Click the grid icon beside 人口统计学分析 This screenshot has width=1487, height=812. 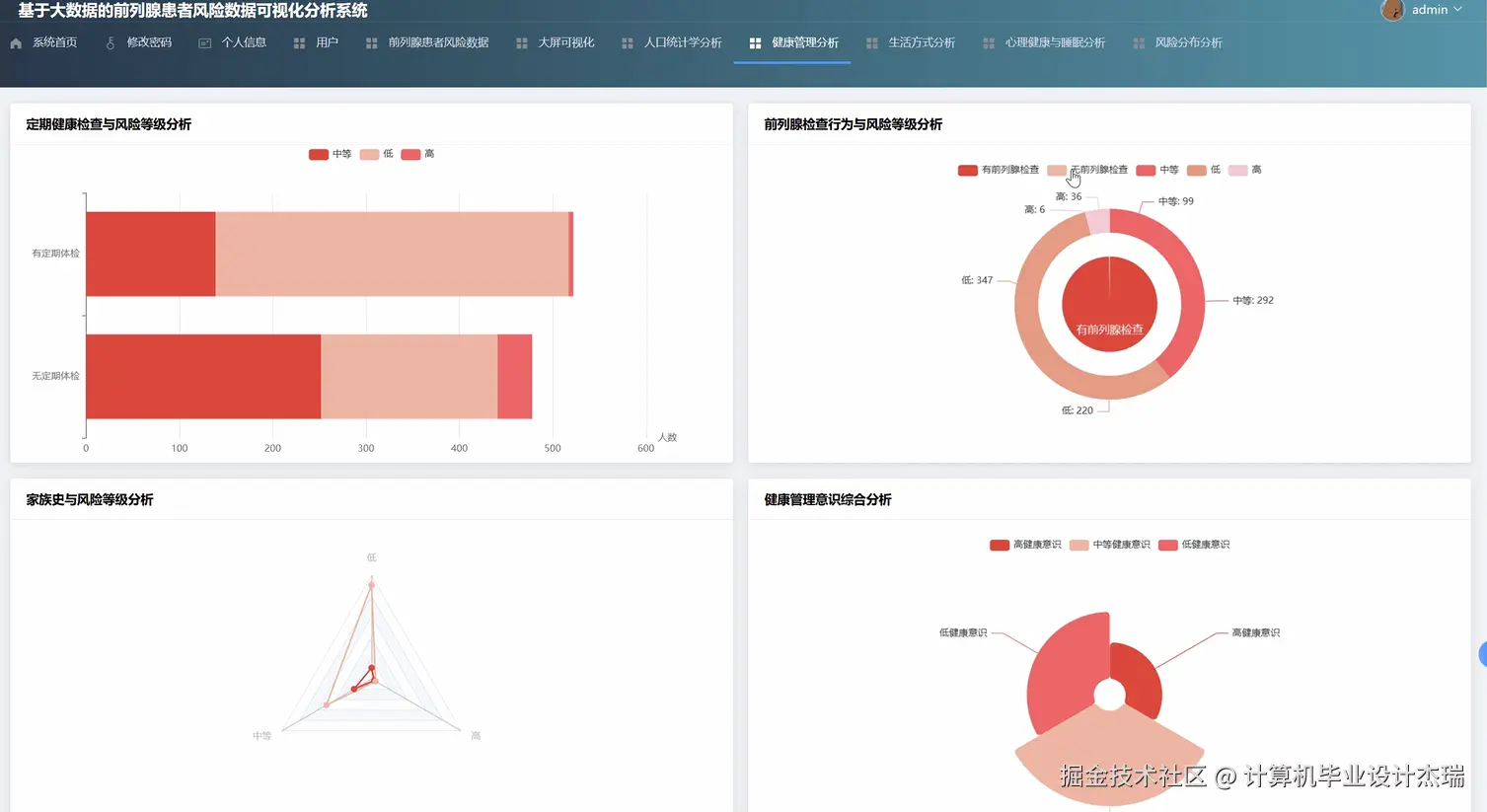(628, 43)
